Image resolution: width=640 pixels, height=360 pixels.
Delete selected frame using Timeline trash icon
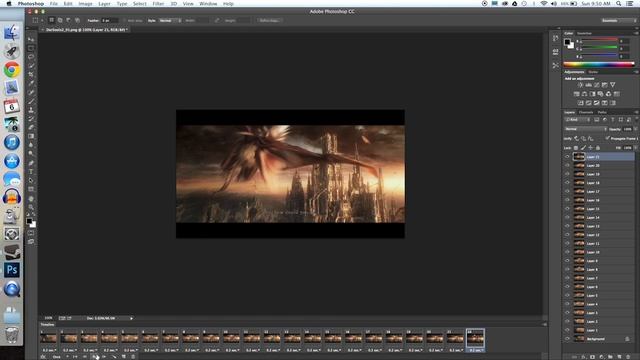tap(133, 357)
